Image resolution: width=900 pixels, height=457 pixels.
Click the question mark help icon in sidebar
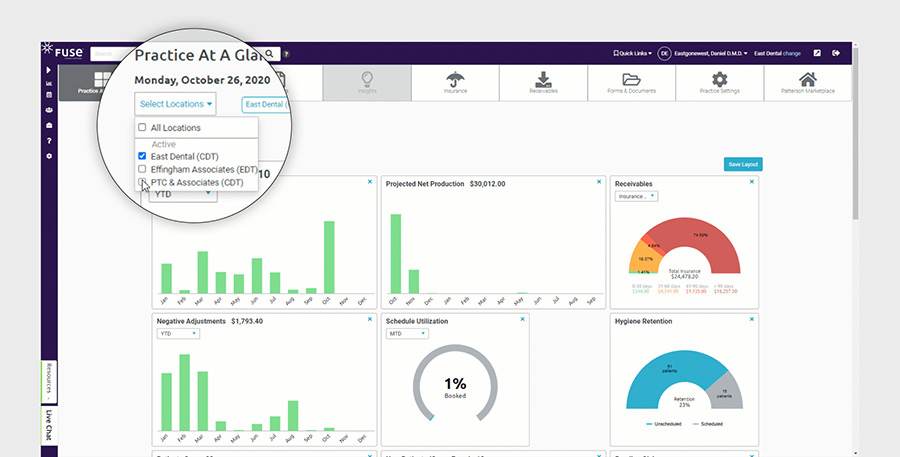tap(49, 141)
